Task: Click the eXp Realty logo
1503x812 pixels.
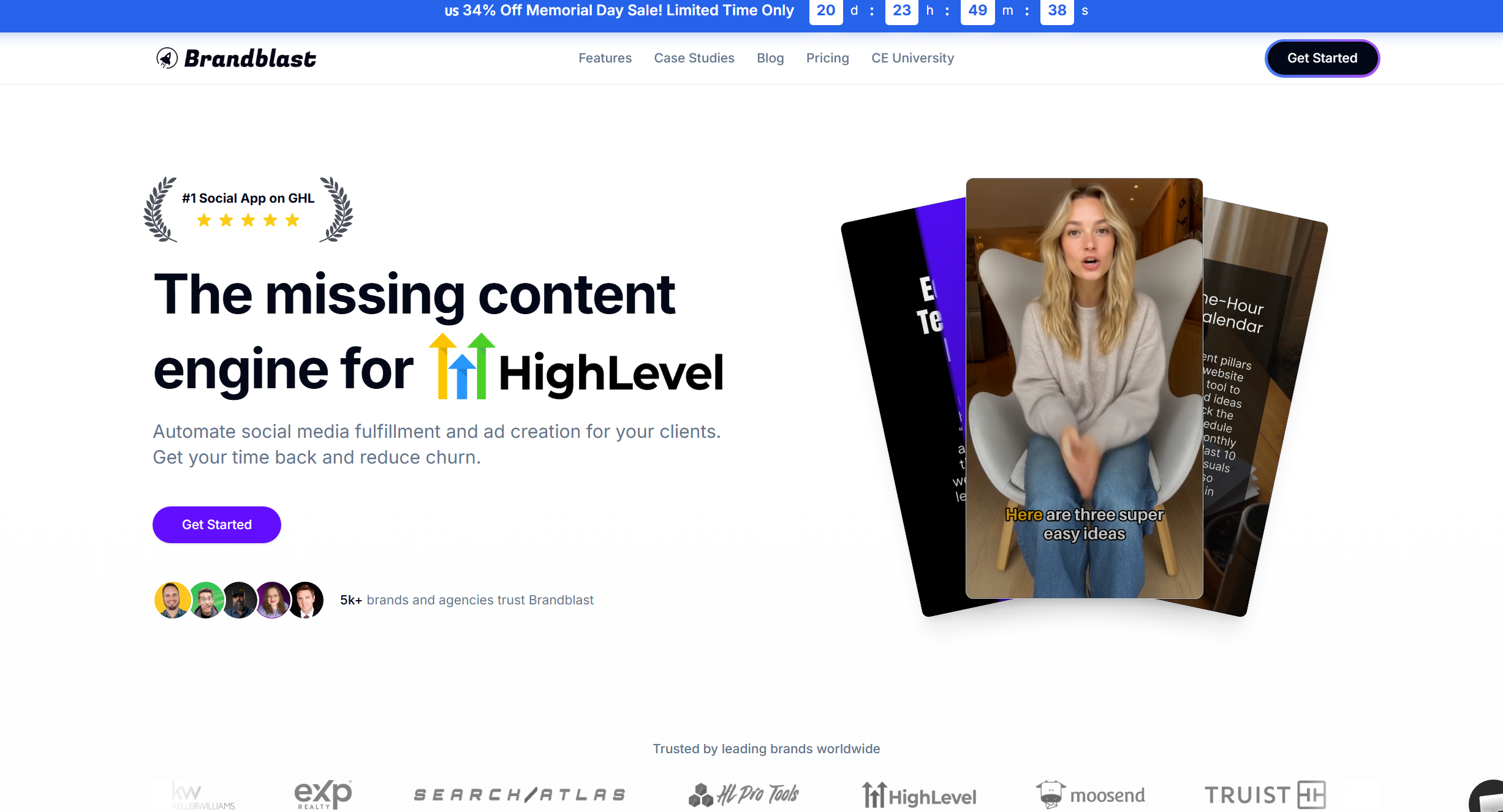Action: coord(323,795)
